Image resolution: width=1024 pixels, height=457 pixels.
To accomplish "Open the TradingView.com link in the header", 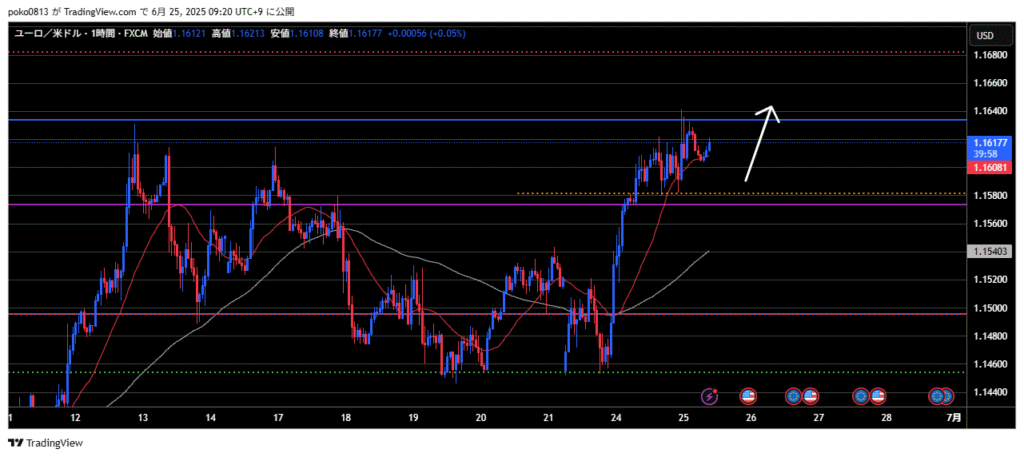I will [x=112, y=12].
